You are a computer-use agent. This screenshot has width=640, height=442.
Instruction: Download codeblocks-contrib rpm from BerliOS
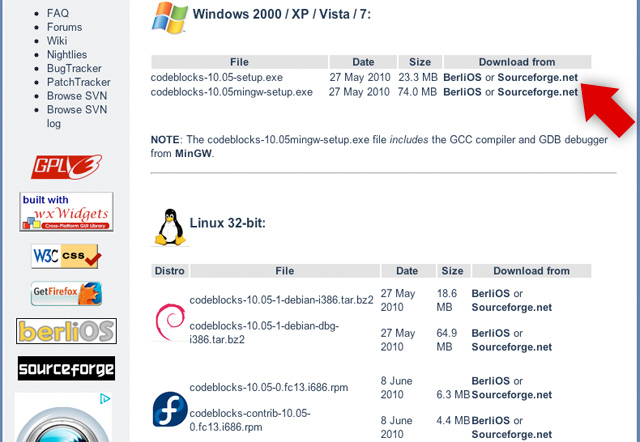coord(491,420)
